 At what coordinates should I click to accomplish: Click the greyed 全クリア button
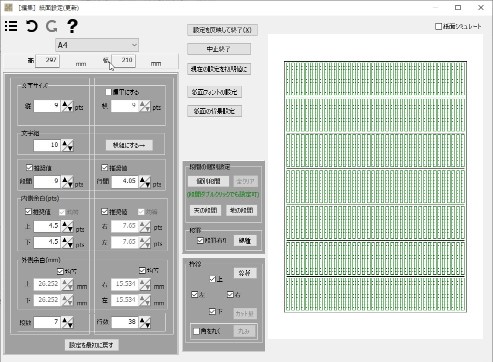click(245, 181)
